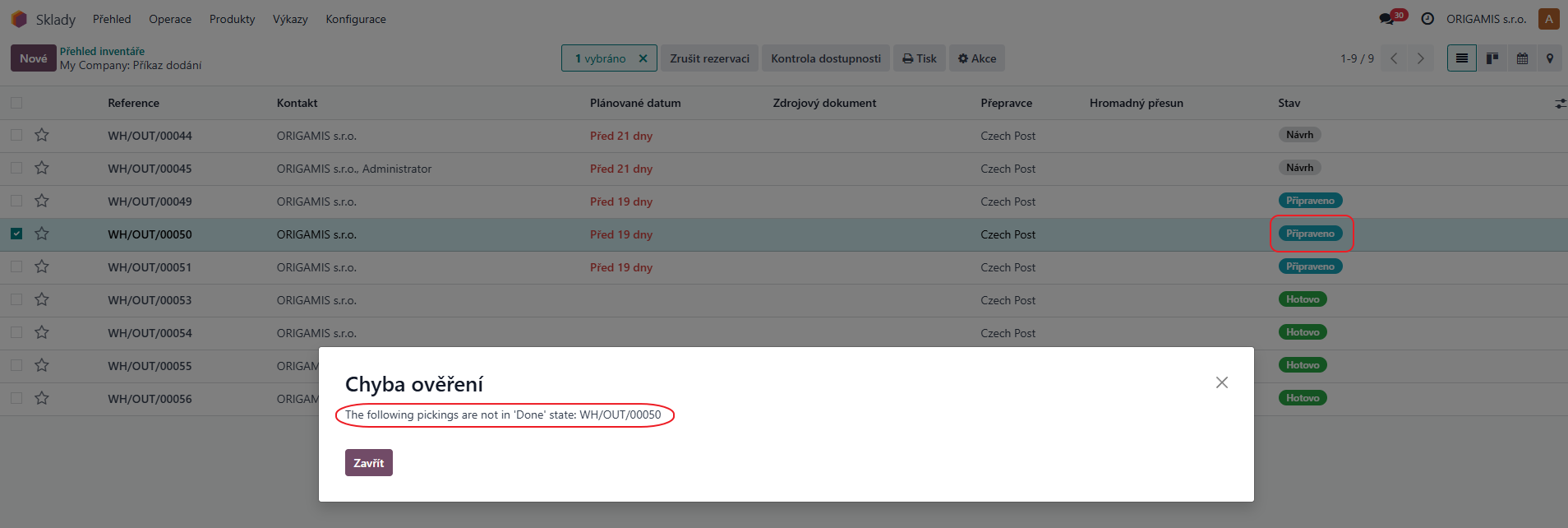Open Přehled inventáře breadcrumb link

pos(102,51)
